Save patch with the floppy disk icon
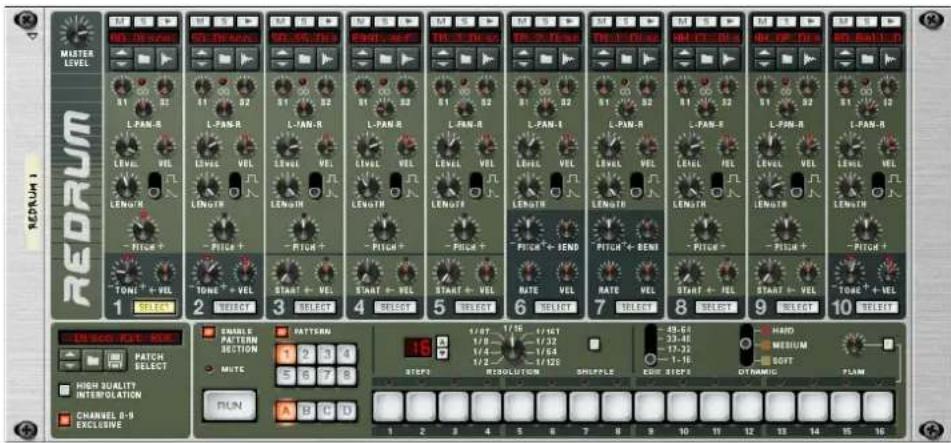 [x=113, y=362]
